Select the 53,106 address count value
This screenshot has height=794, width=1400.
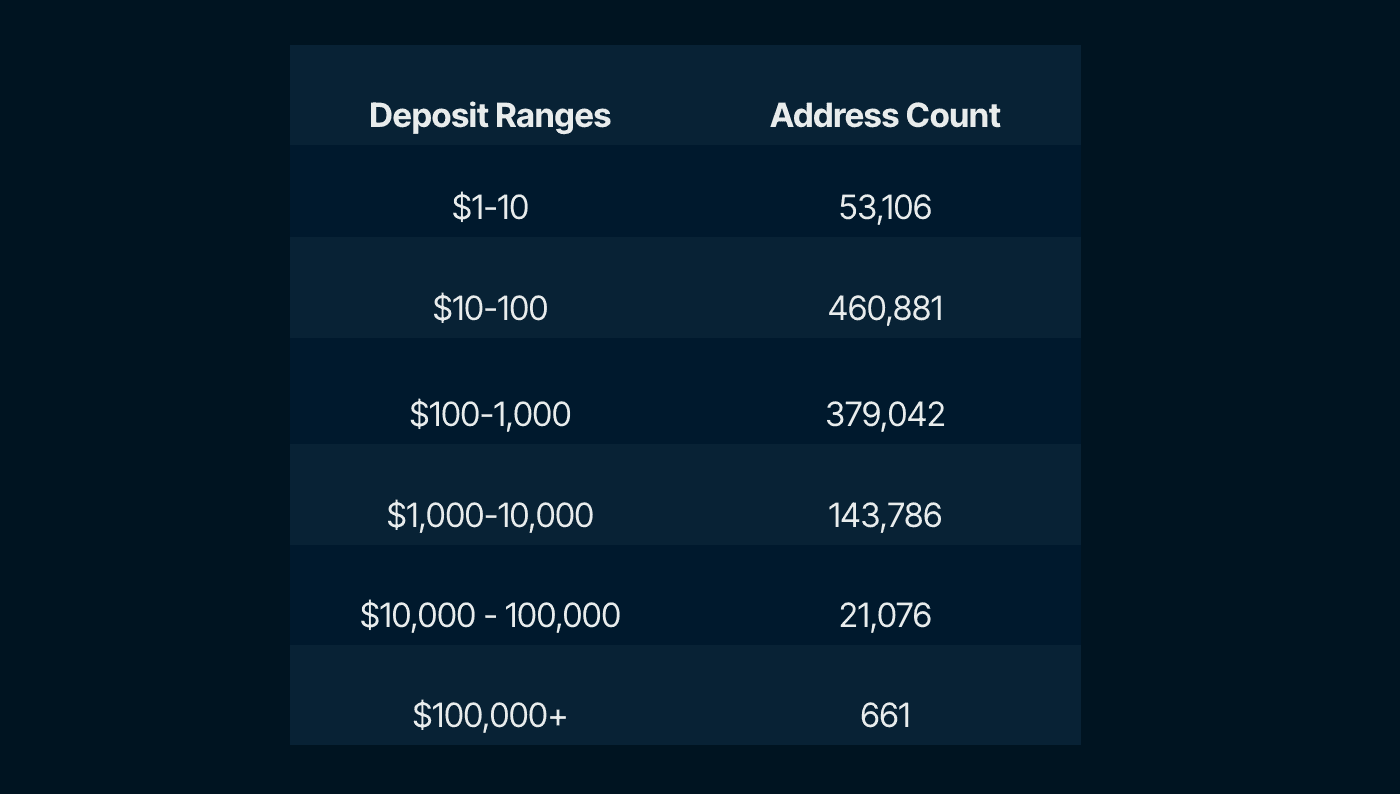click(885, 207)
